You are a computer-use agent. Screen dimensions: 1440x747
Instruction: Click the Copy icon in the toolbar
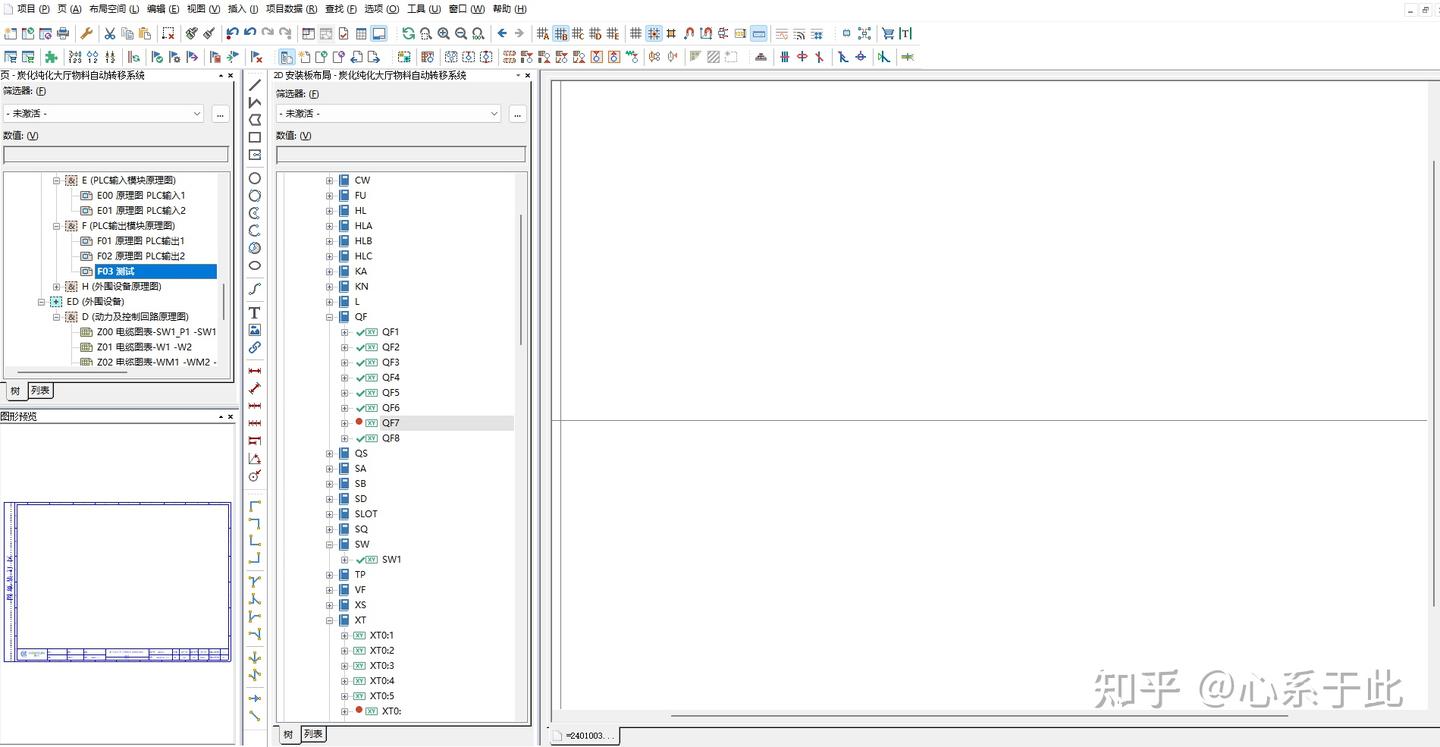(x=127, y=33)
